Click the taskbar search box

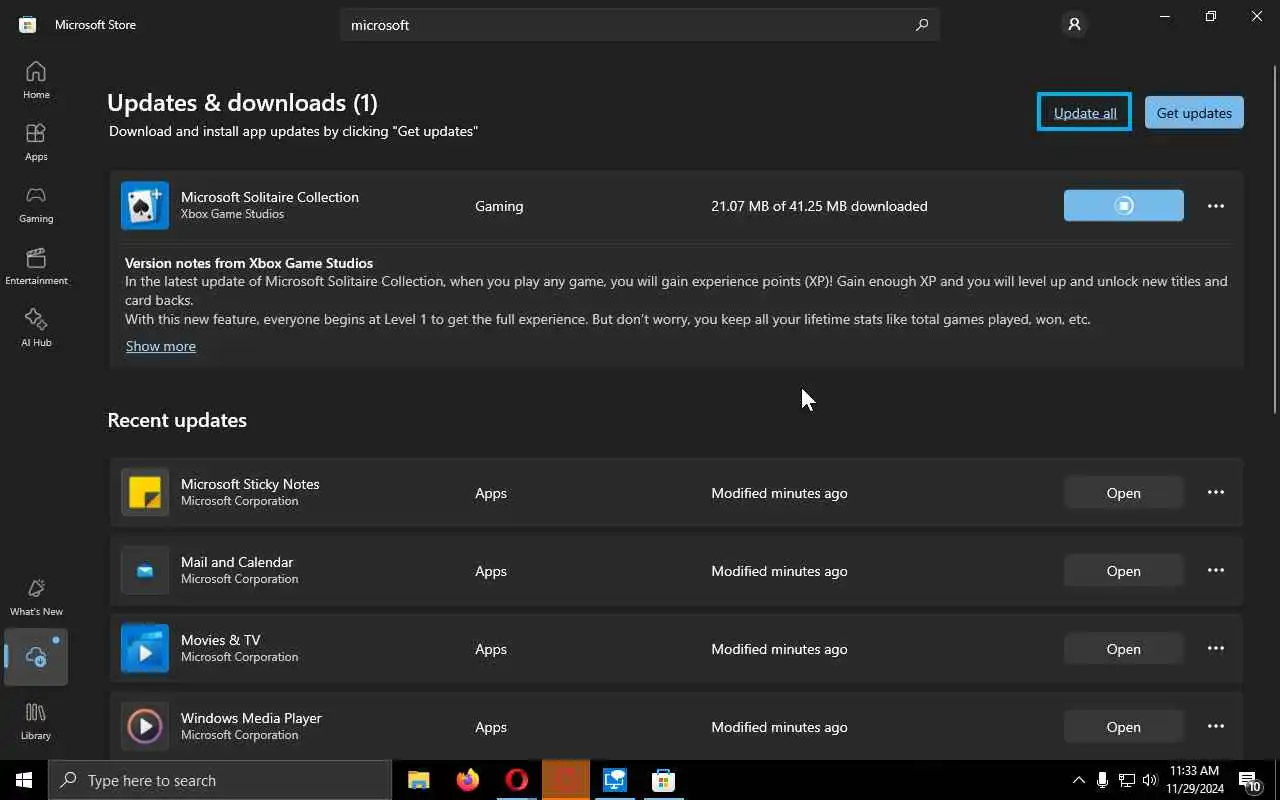tap(220, 780)
